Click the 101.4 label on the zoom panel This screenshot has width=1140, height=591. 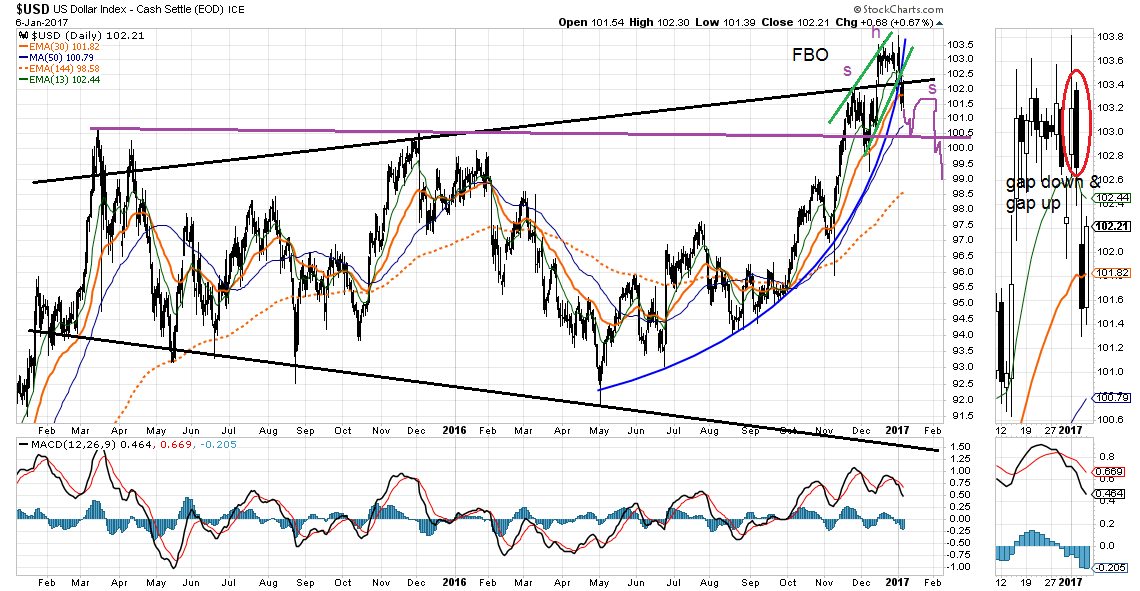(1110, 323)
